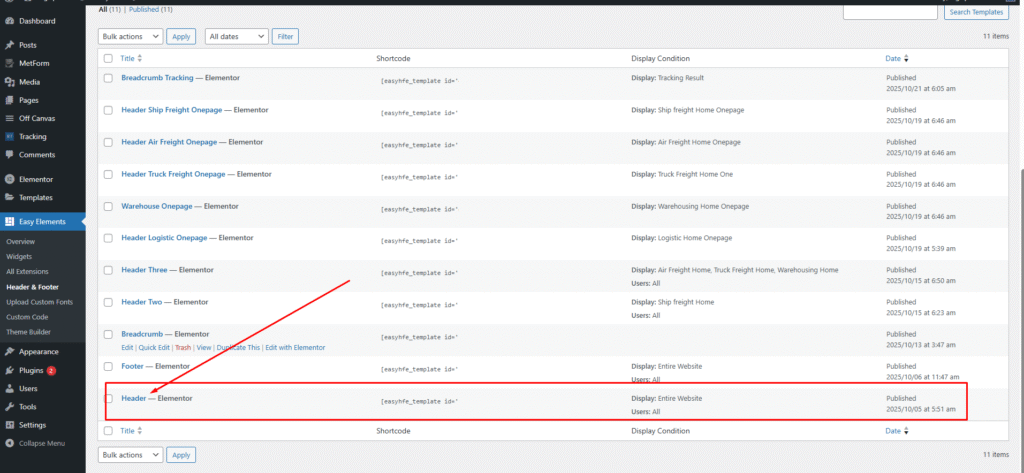Check the Header — Elementor row checkbox

108,399
